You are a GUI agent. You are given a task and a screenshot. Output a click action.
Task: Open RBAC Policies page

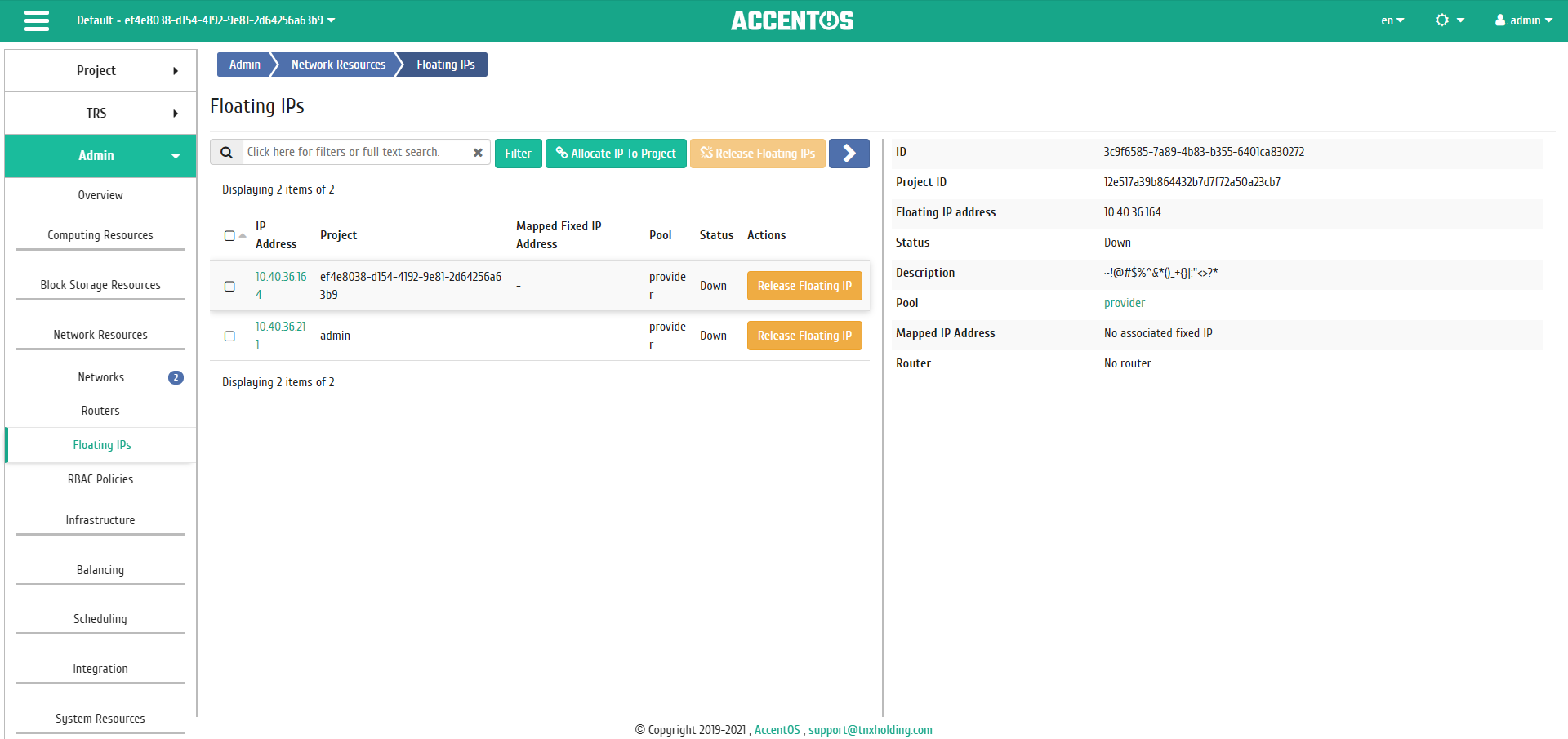pyautogui.click(x=100, y=479)
